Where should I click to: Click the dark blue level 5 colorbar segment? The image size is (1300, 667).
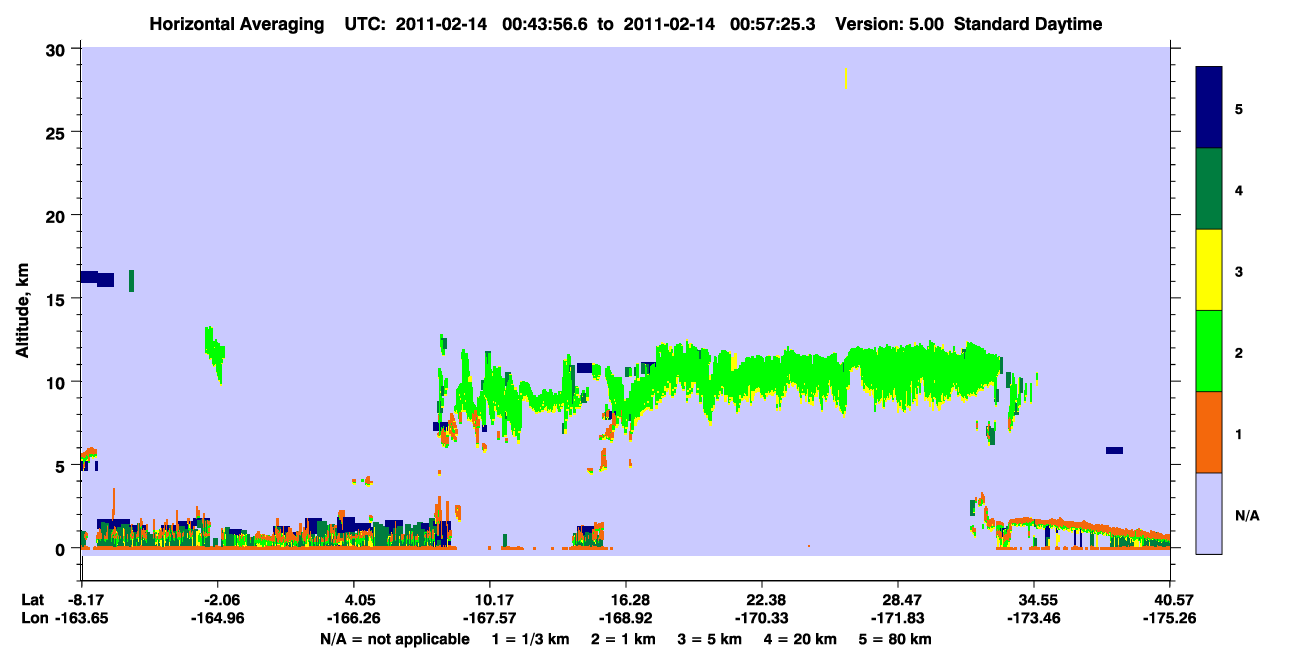(1209, 108)
